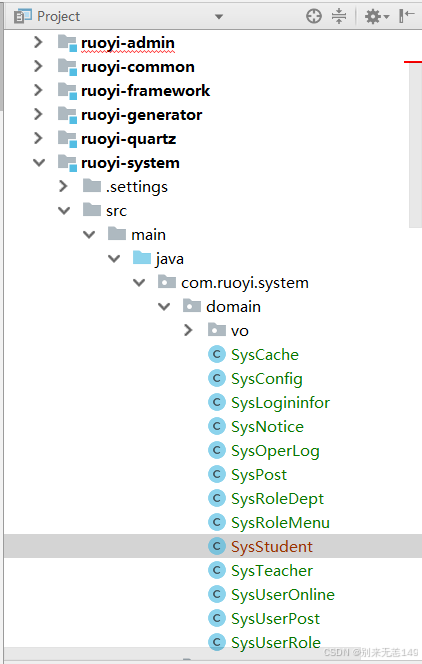
Task: Select the SysUserPost class
Action: 275,619
